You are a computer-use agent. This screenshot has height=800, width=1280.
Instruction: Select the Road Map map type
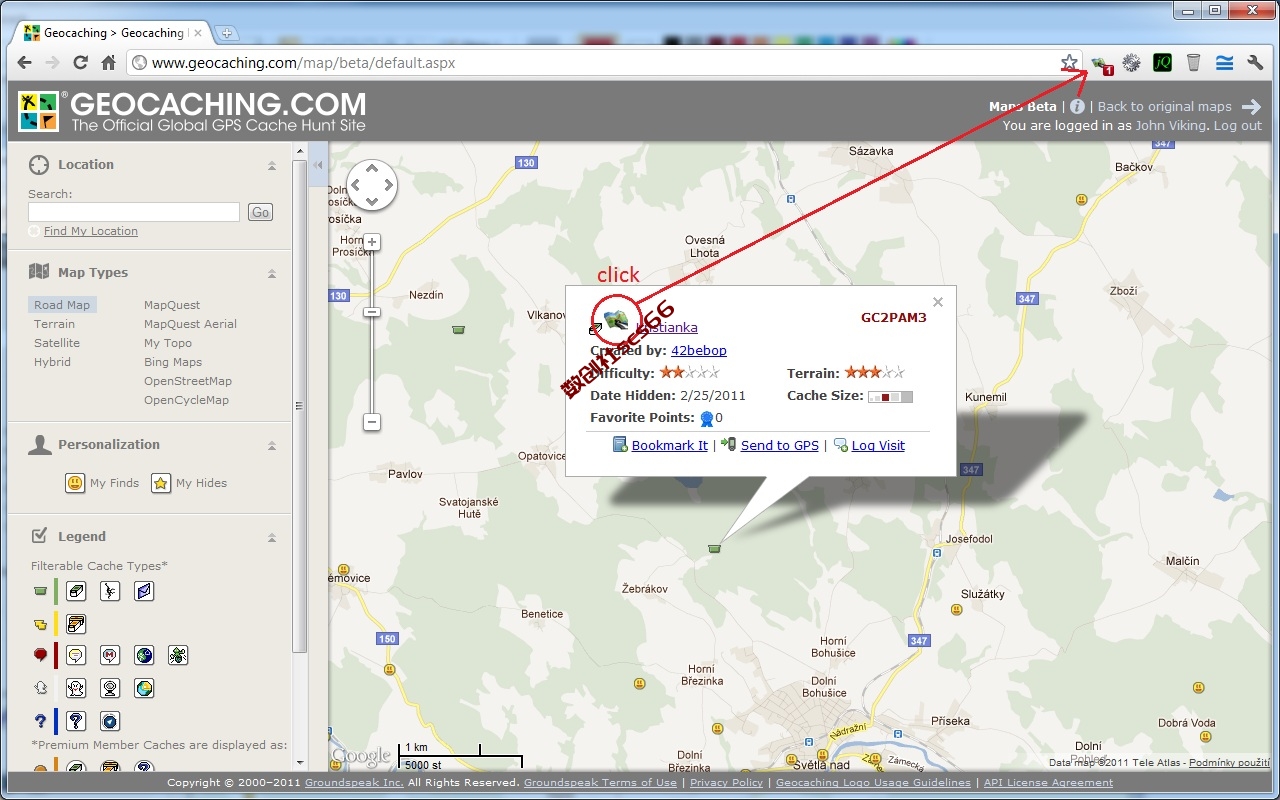[62, 305]
